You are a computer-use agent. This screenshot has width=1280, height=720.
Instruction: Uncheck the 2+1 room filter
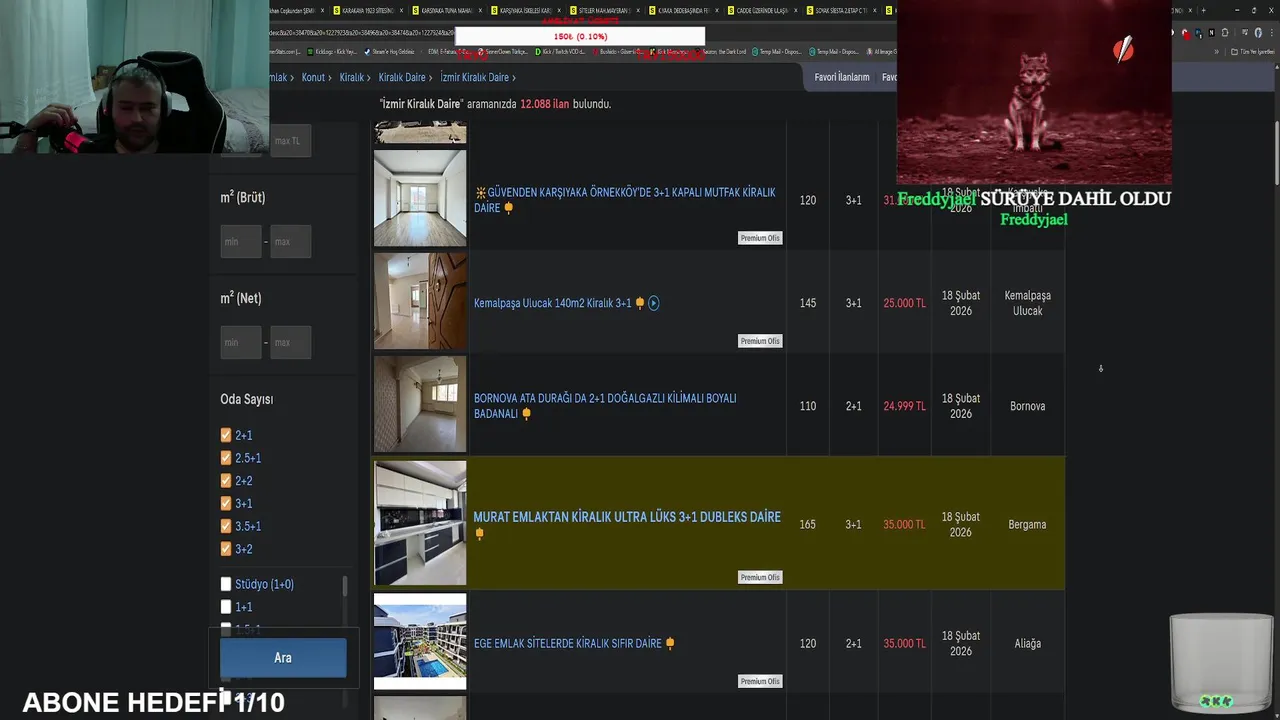pos(226,435)
